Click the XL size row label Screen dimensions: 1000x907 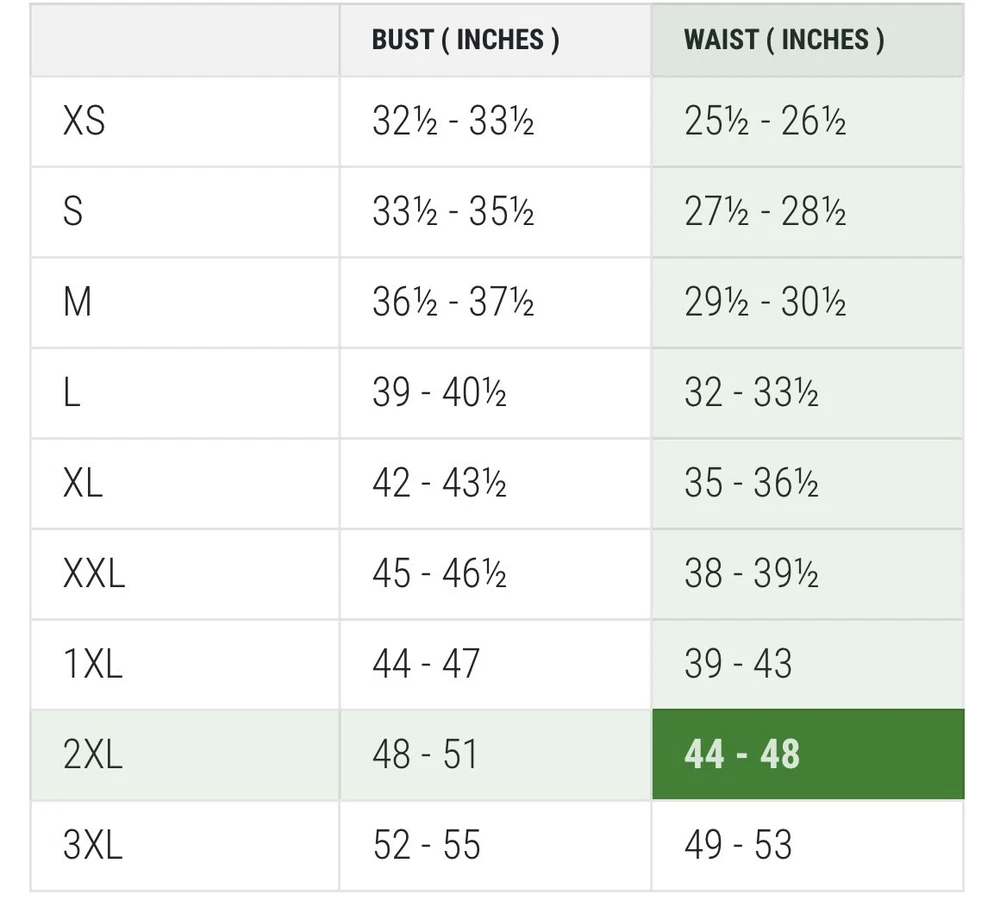tap(83, 483)
